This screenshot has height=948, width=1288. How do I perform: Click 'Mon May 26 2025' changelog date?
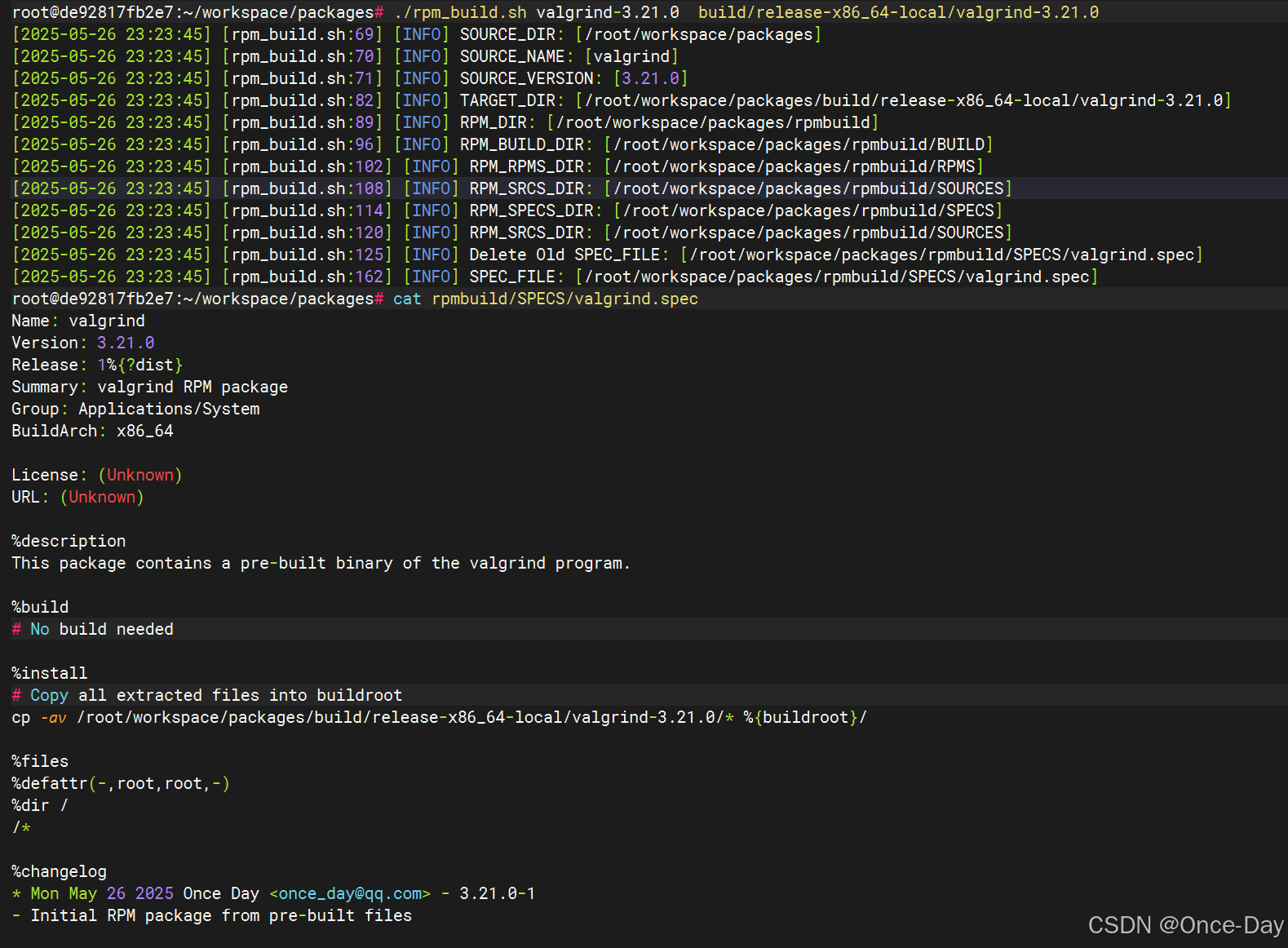102,893
